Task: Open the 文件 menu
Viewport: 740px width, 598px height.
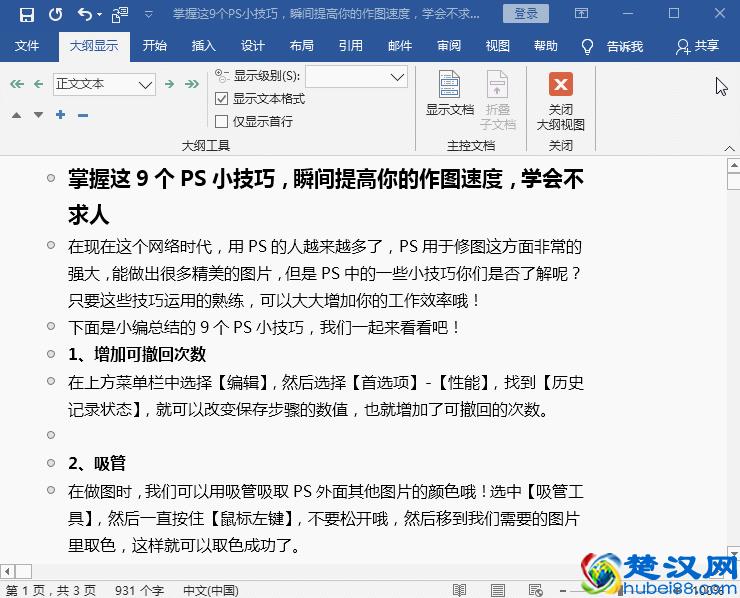Action: point(26,46)
